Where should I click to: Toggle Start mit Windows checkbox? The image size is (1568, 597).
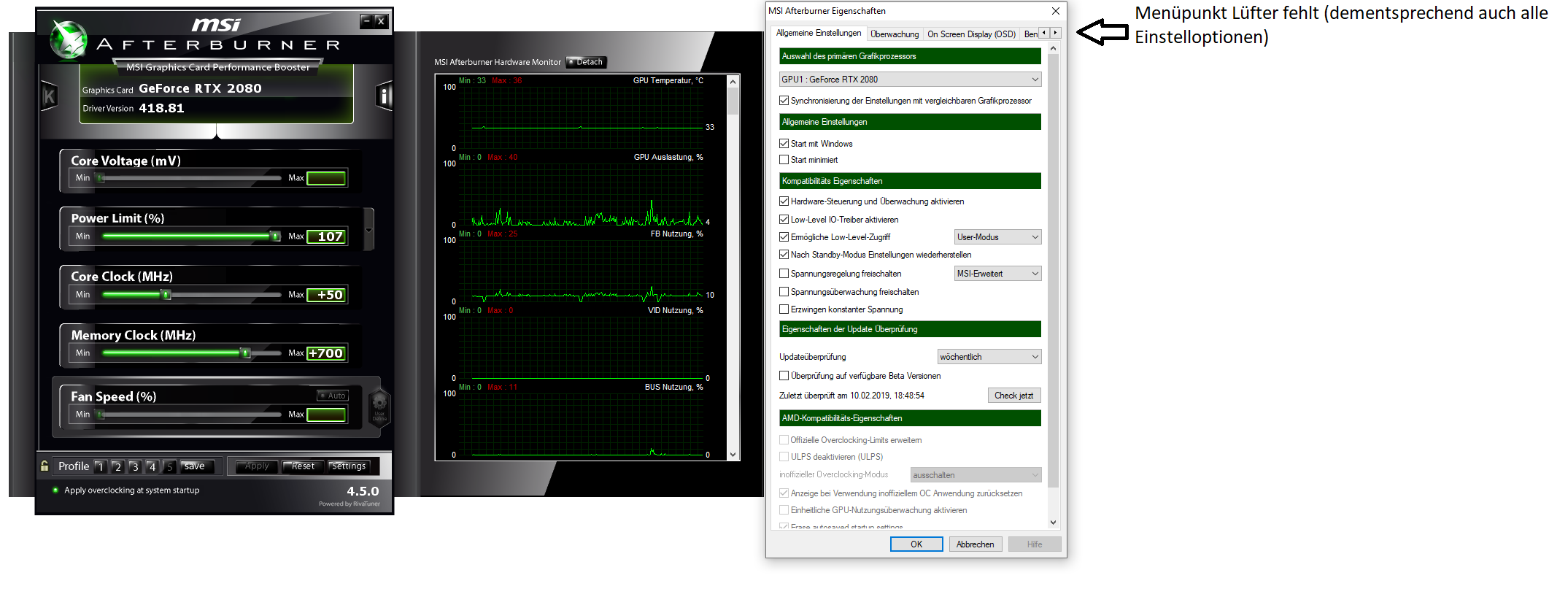pos(784,144)
